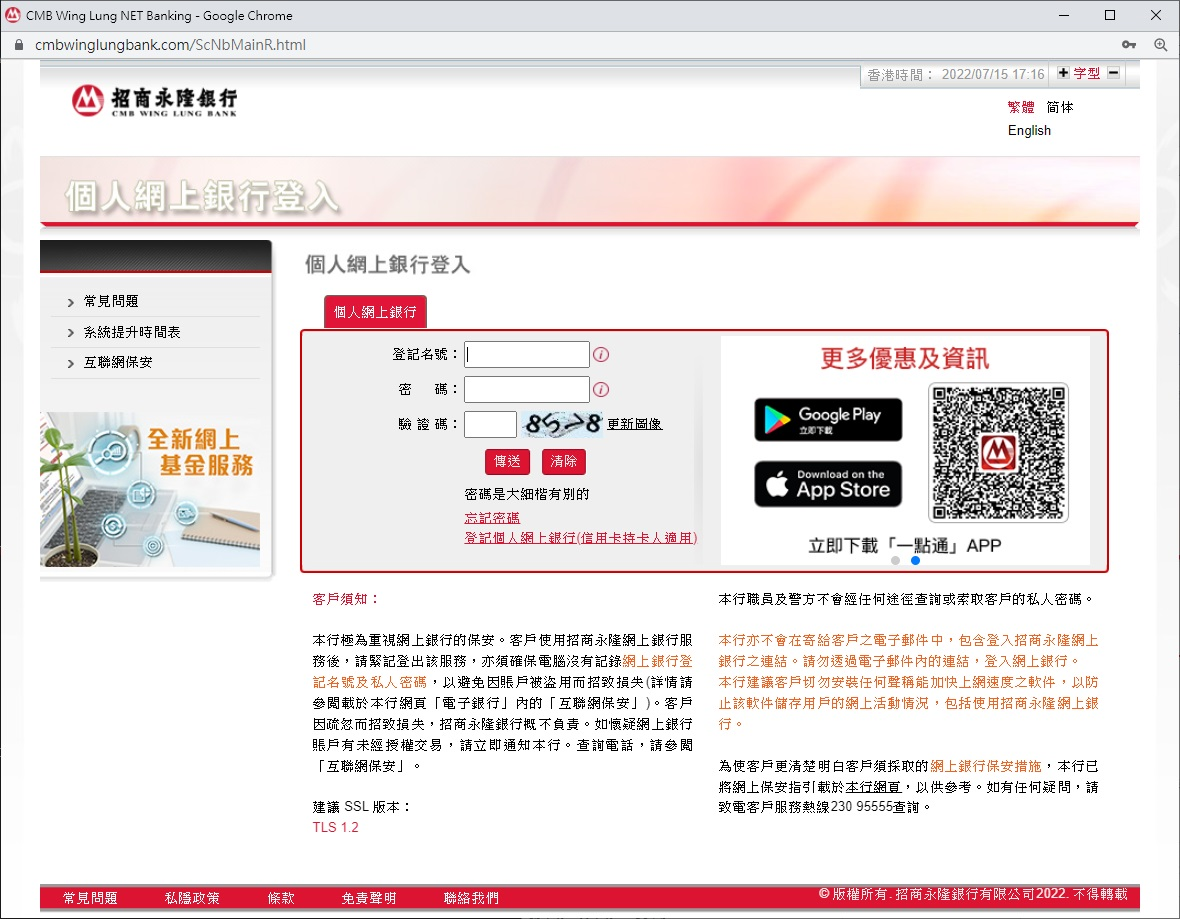
Task: Click the 香港時間 date and time display
Action: (x=956, y=75)
